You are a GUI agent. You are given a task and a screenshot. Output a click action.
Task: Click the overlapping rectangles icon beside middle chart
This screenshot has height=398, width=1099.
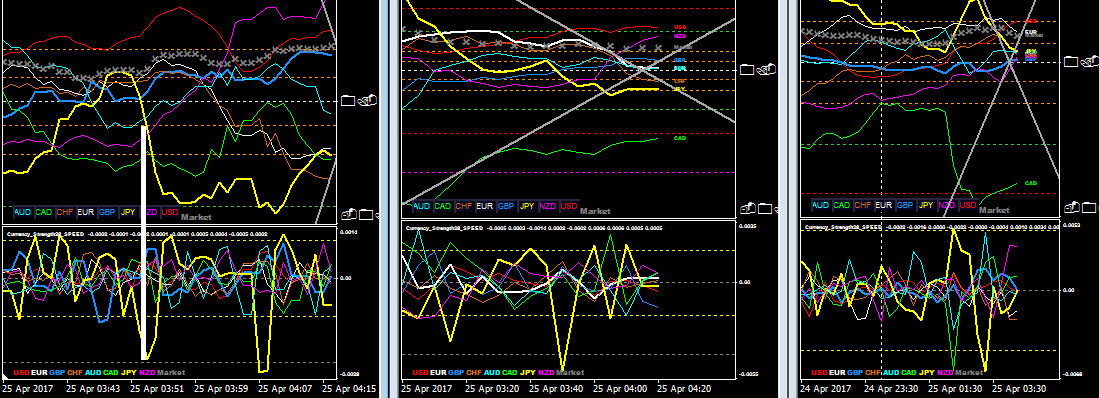[x=765, y=69]
